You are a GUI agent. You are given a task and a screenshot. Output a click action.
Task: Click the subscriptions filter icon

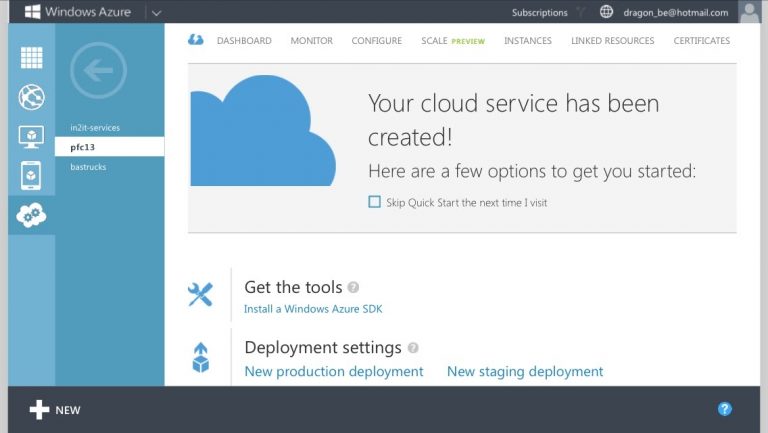581,12
